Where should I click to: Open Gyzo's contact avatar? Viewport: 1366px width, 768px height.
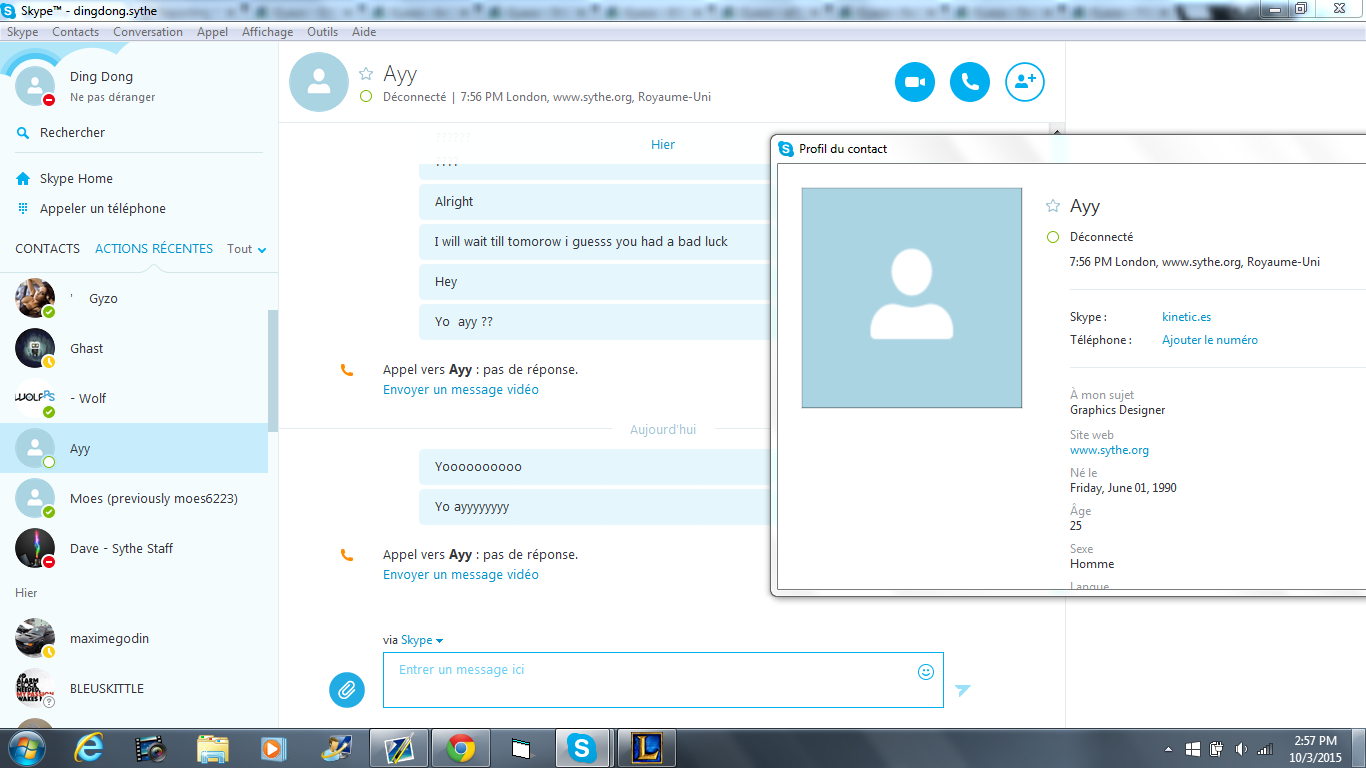(x=35, y=298)
